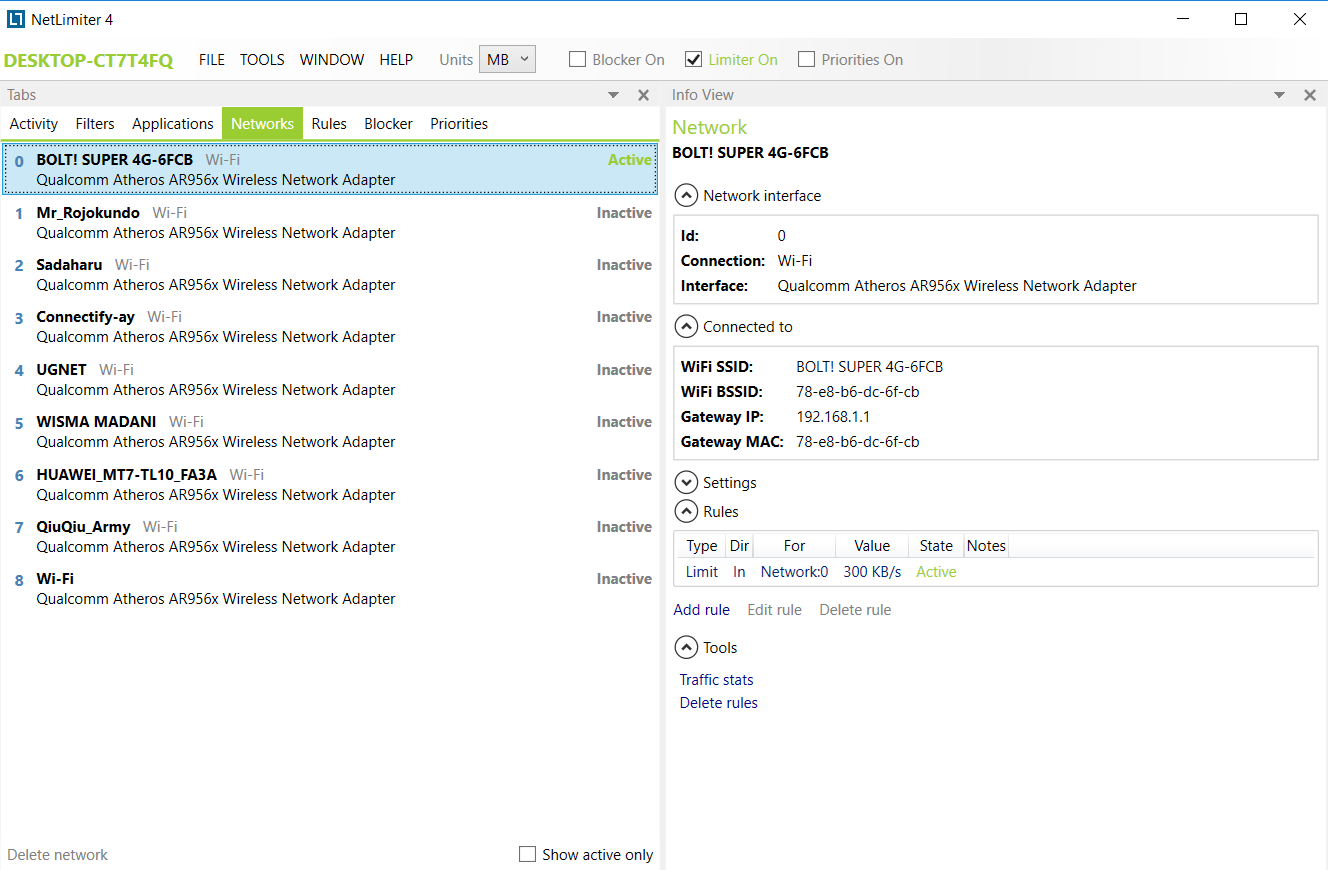
Task: Open the Tabs panel dropdown arrow
Action: pos(614,95)
